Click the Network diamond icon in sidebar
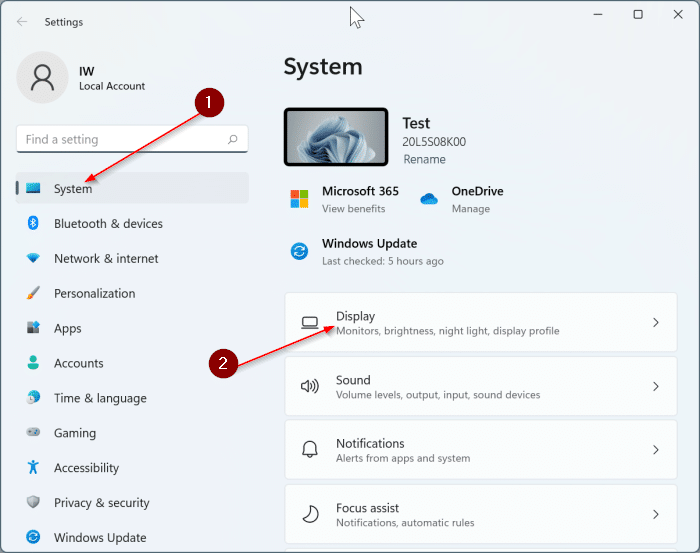 click(33, 258)
